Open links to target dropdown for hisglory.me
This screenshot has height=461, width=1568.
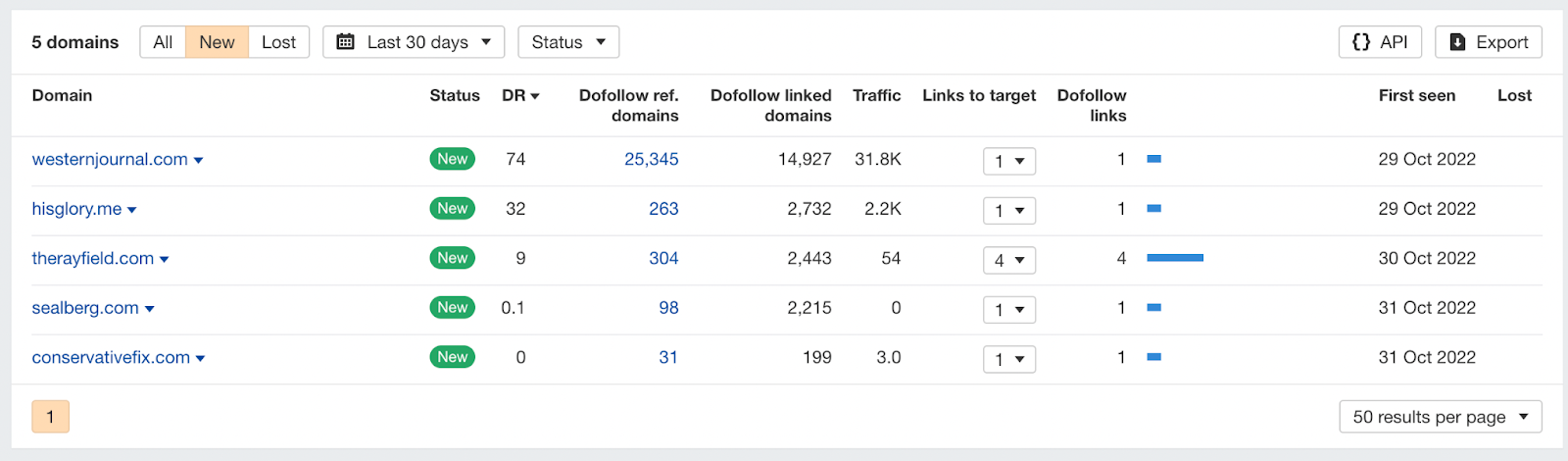pyautogui.click(x=1009, y=211)
